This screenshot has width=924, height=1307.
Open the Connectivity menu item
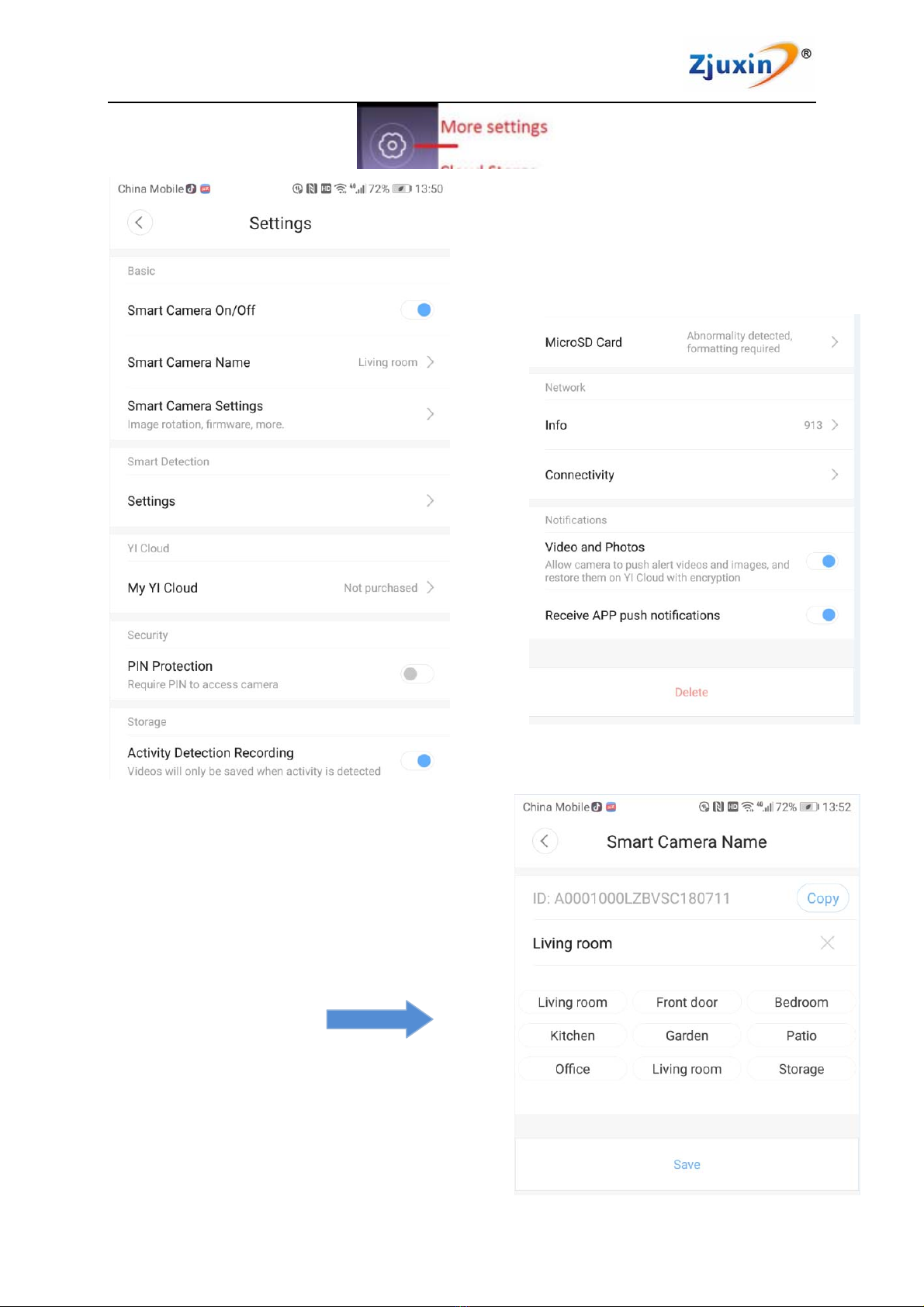[691, 475]
